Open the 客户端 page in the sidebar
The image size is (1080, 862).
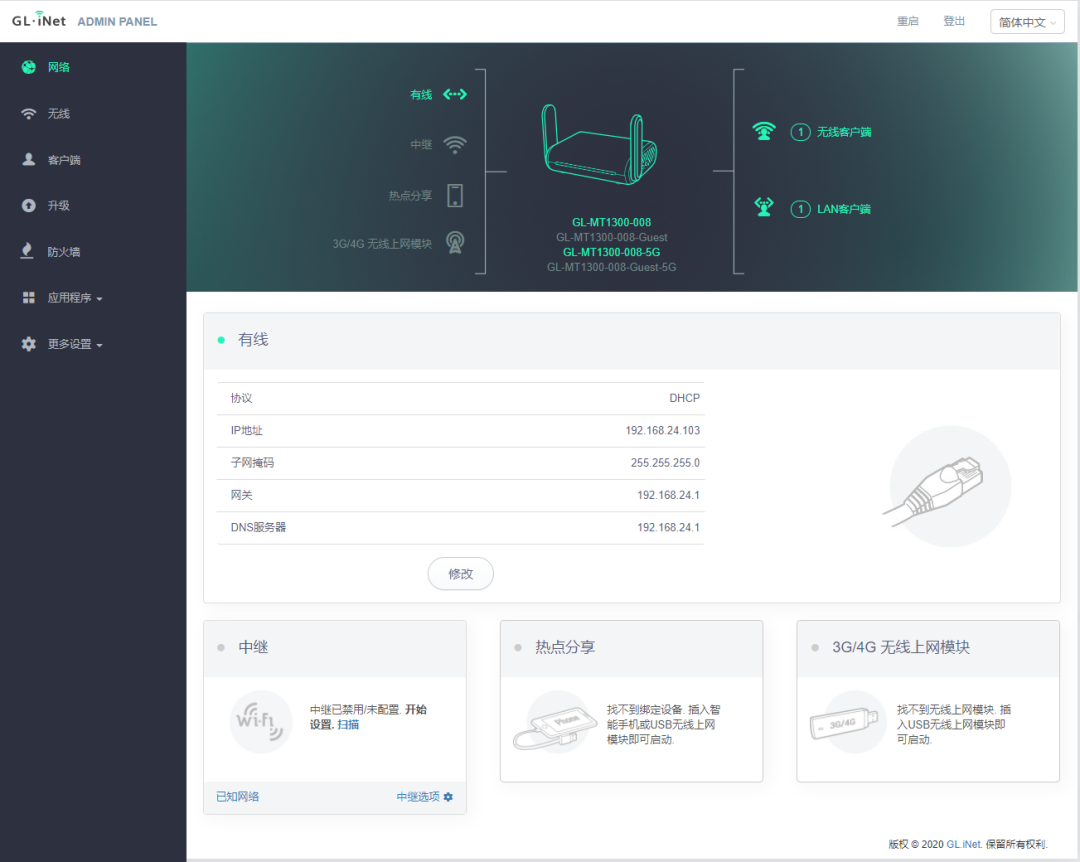pos(63,160)
